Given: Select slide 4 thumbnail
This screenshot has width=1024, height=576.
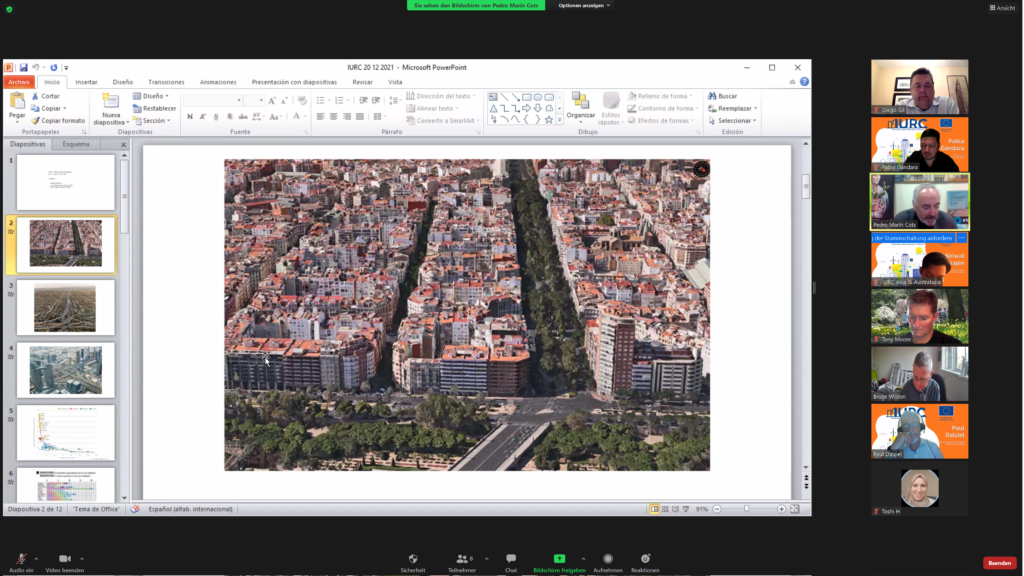Looking at the screenshot, I should [65, 369].
